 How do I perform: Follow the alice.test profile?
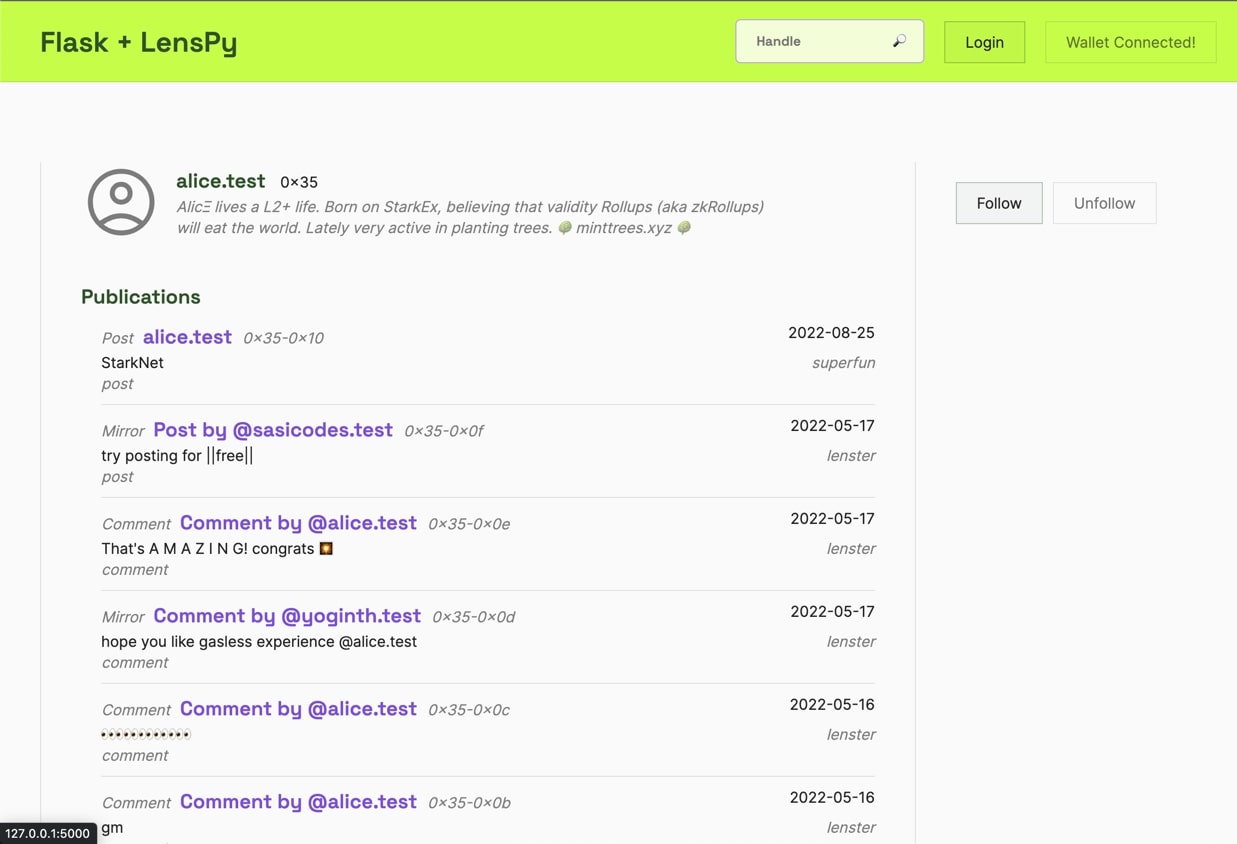(x=998, y=203)
